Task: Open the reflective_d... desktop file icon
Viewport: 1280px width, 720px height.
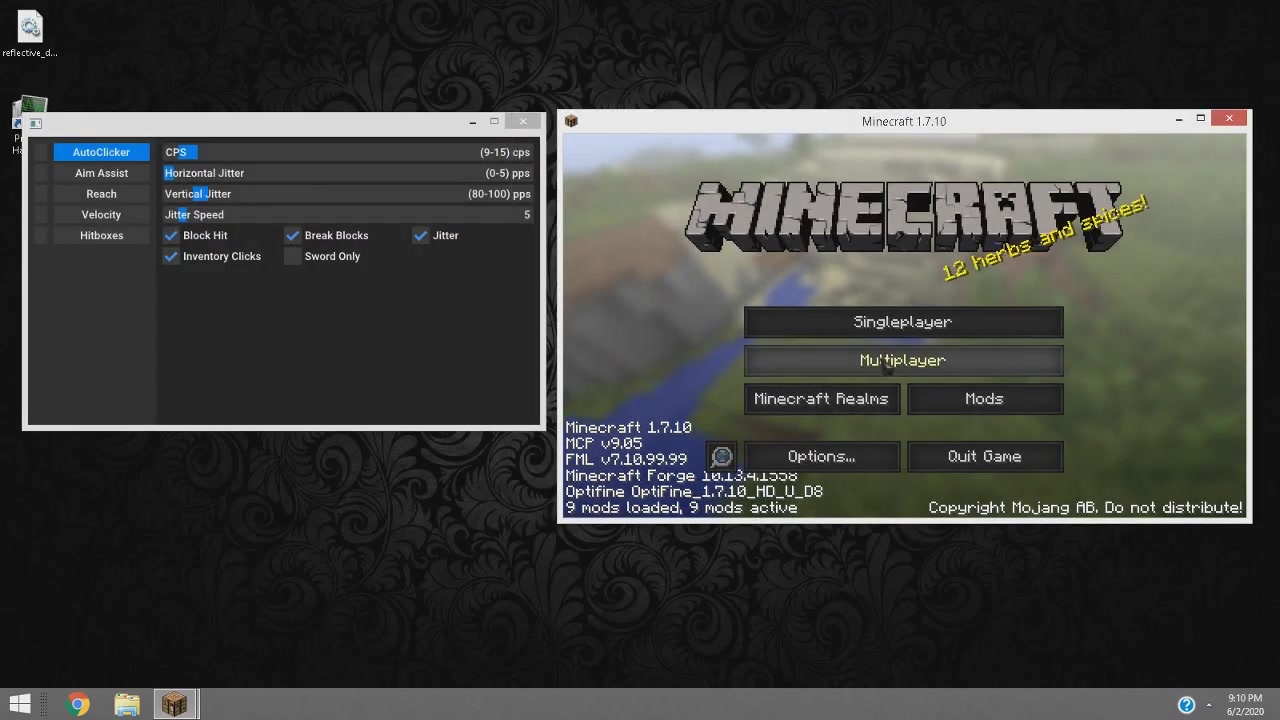Action: click(x=30, y=33)
